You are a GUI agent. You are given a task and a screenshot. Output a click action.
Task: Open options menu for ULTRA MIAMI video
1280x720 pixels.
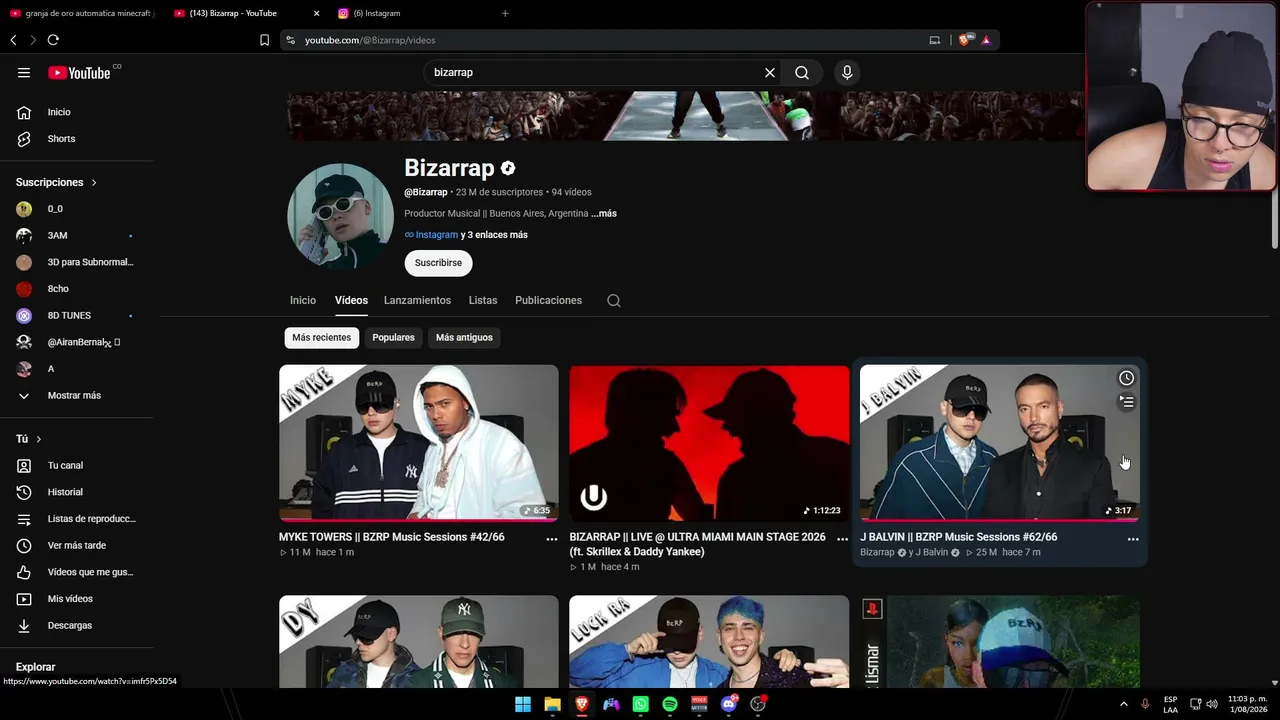tap(842, 539)
